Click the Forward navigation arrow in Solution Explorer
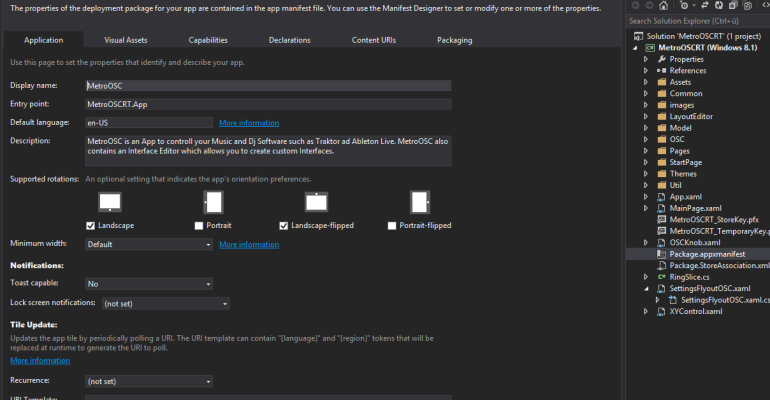The image size is (770, 400). 649,5
